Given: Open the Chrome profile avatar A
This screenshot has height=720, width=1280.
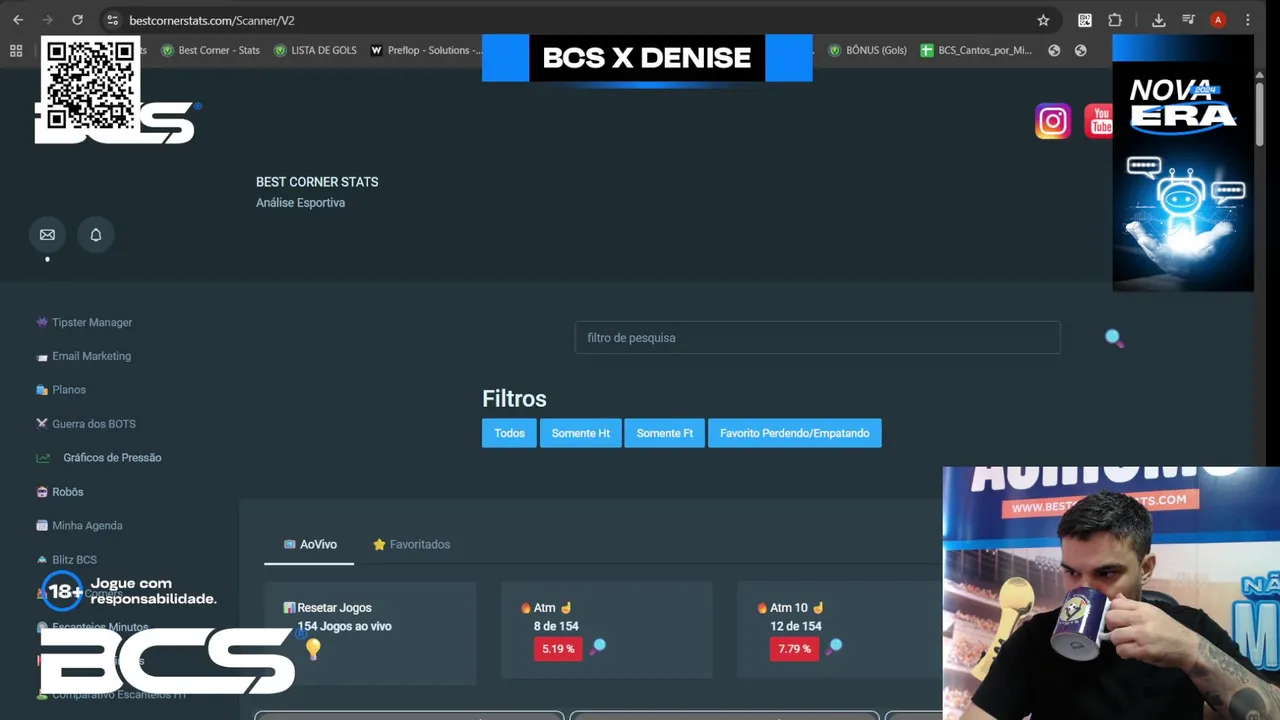Looking at the screenshot, I should pyautogui.click(x=1218, y=20).
